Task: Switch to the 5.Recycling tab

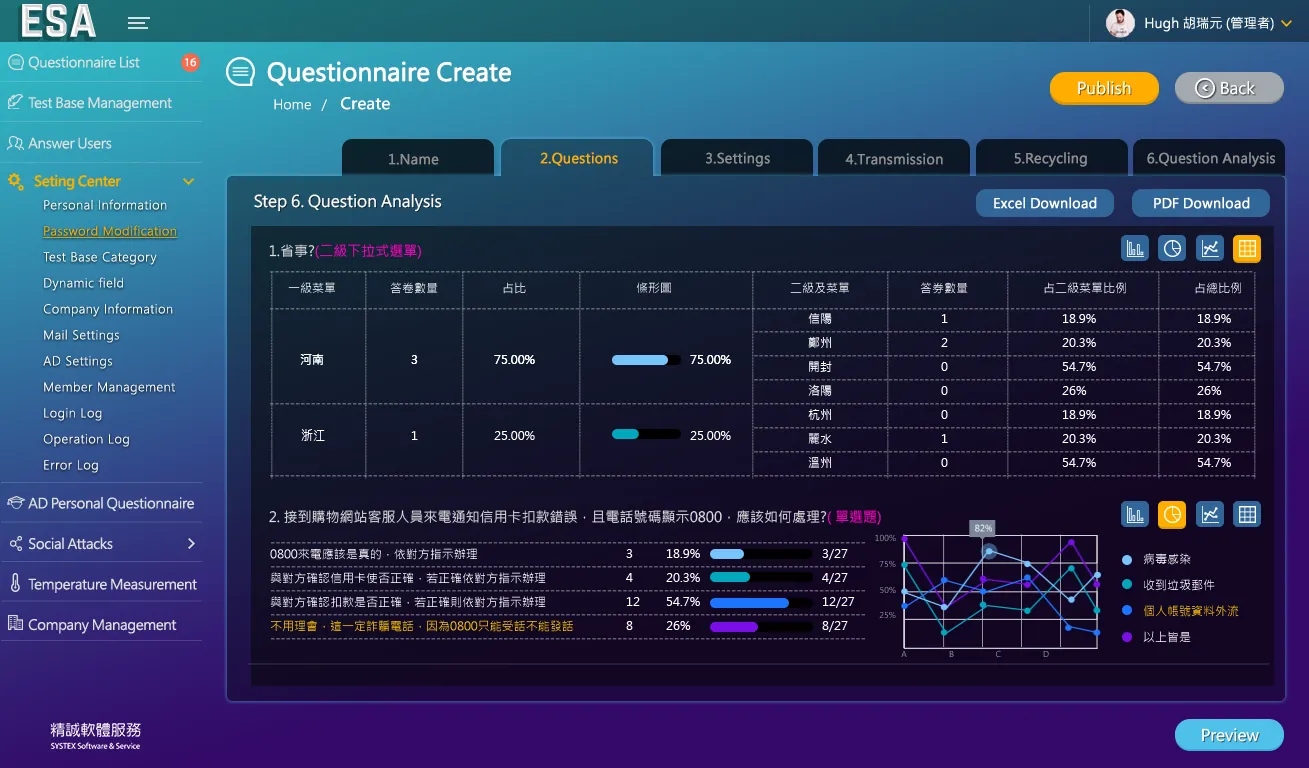Action: click(1050, 158)
